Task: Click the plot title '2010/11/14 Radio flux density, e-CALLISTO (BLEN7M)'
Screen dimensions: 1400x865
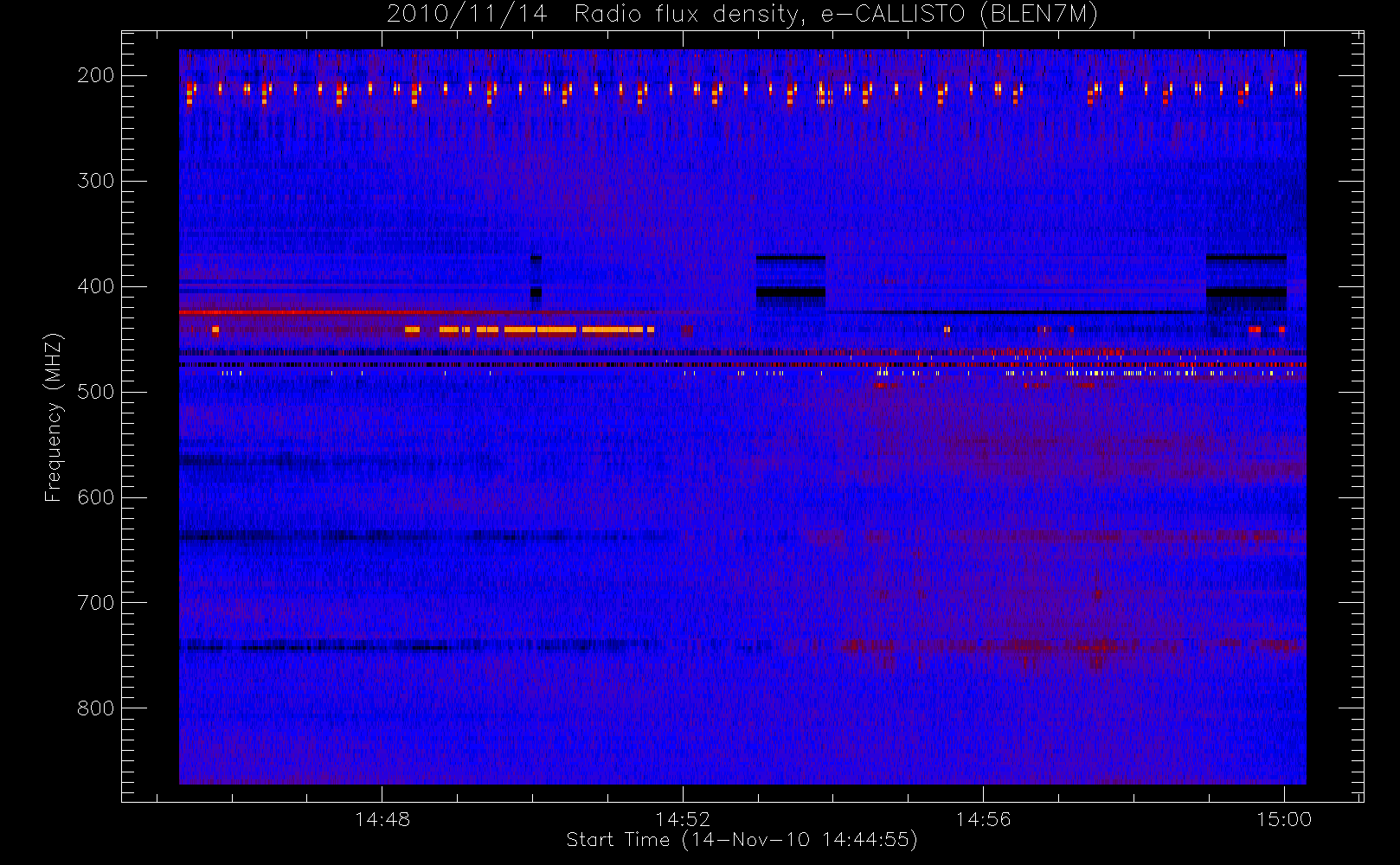Action: tap(742, 15)
